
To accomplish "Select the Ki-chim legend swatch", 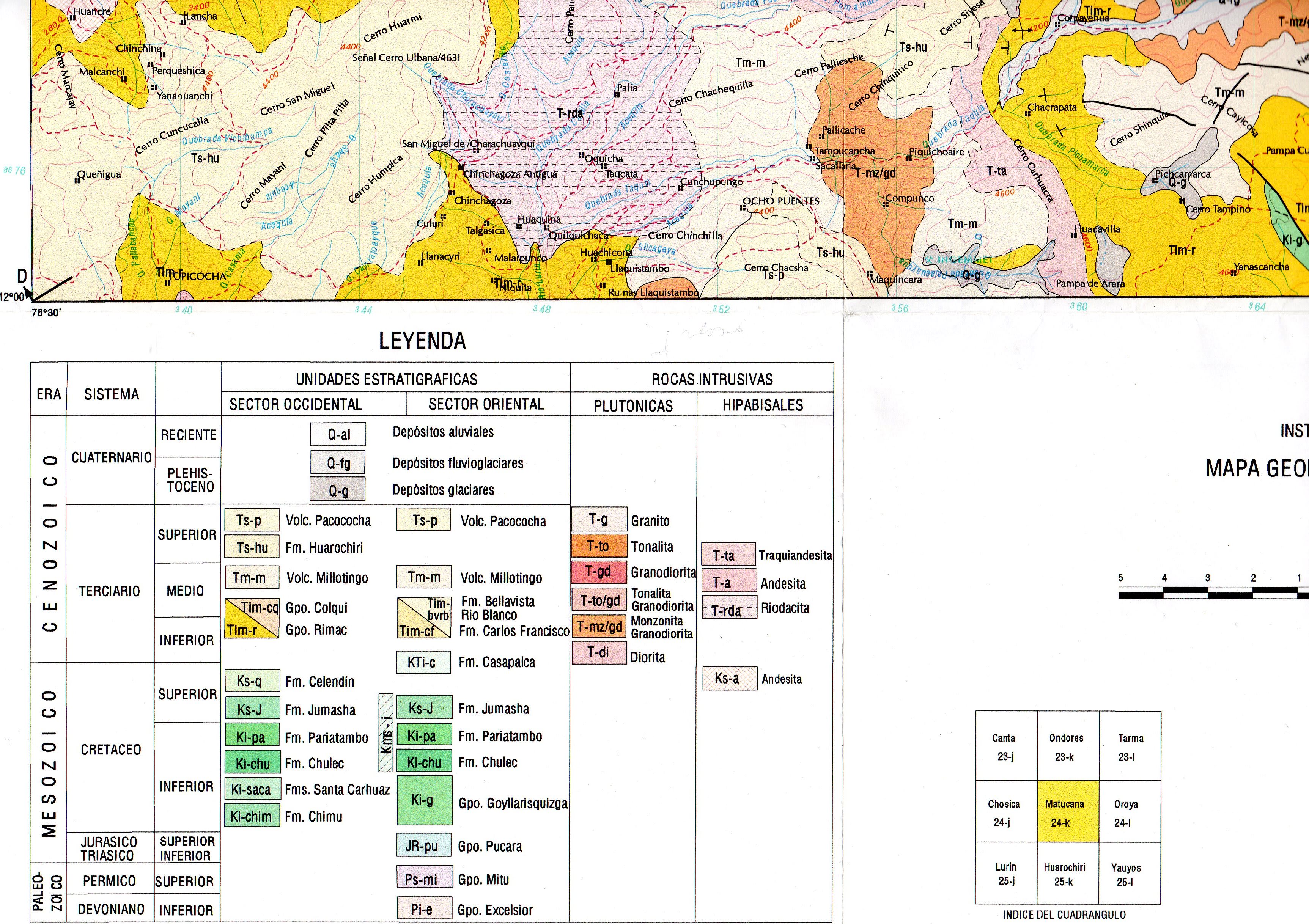I will pyautogui.click(x=252, y=816).
